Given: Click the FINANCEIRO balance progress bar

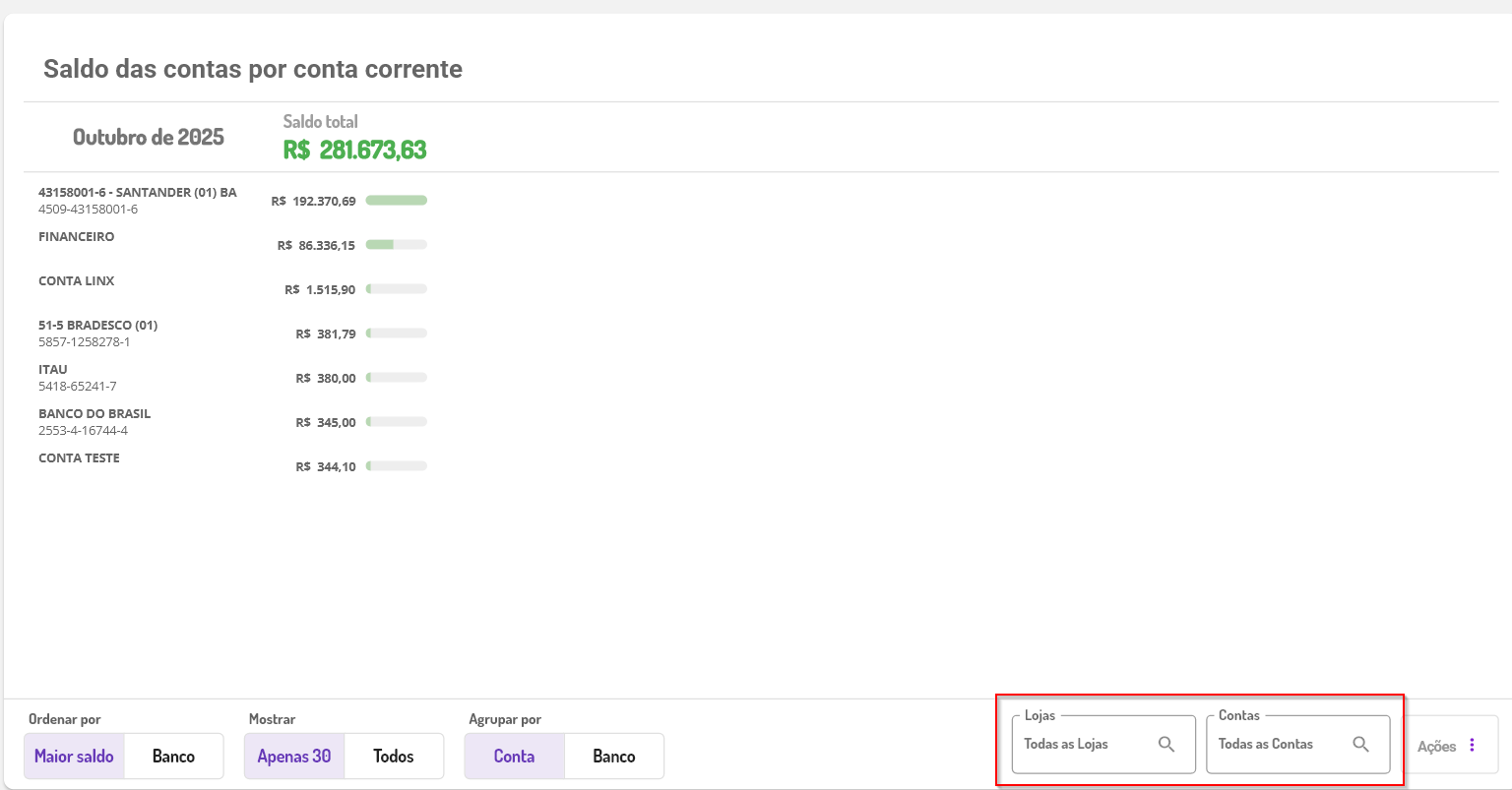Looking at the screenshot, I should pos(396,245).
